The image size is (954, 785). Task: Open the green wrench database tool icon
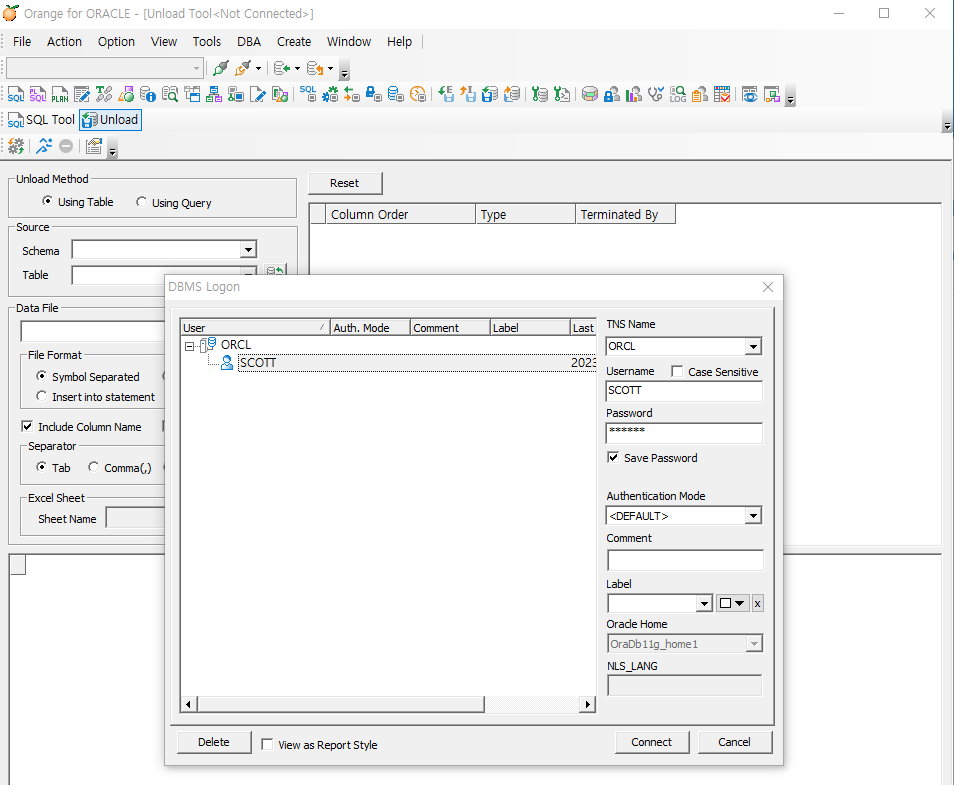click(539, 94)
